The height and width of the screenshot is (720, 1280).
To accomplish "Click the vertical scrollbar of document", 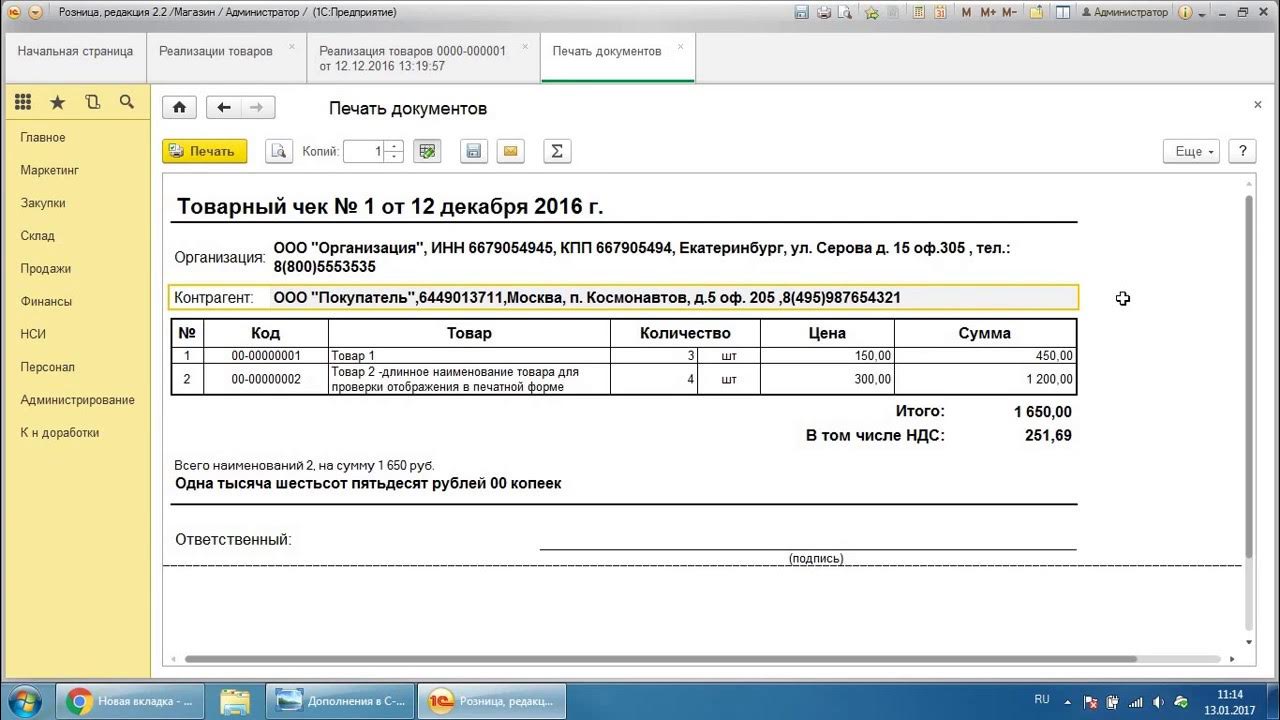I will (1249, 375).
